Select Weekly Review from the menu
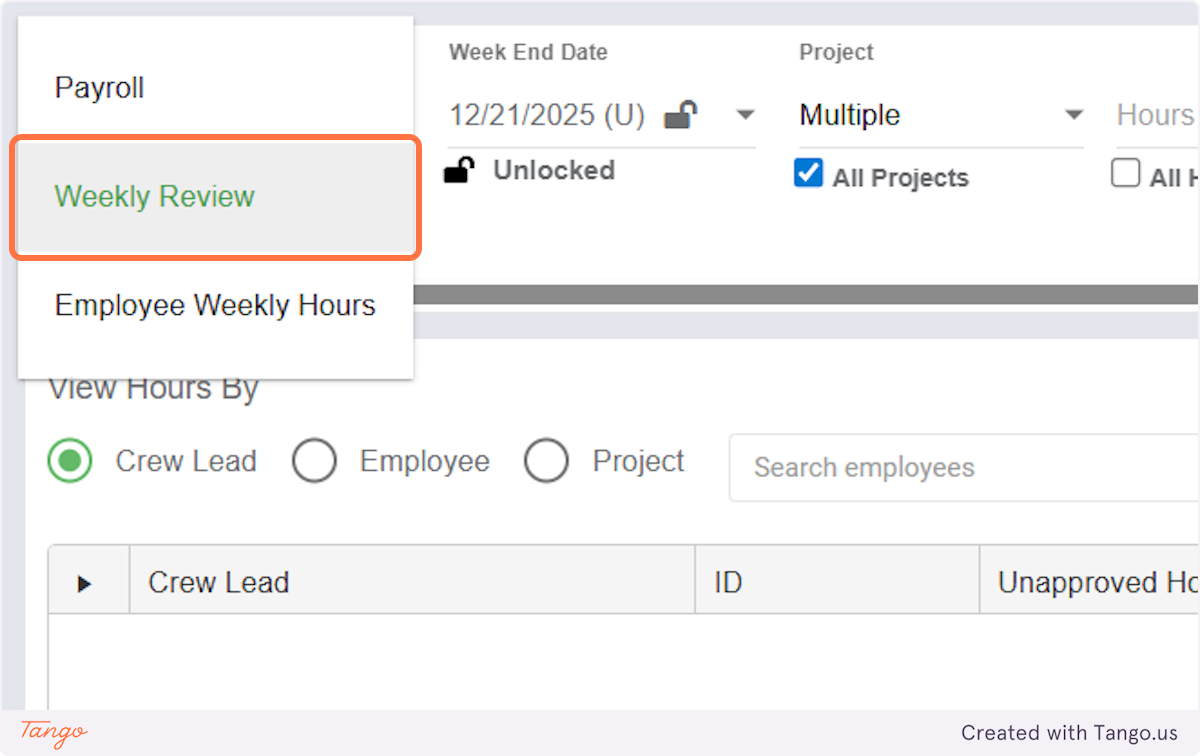Image resolution: width=1200 pixels, height=756 pixels. coord(155,197)
